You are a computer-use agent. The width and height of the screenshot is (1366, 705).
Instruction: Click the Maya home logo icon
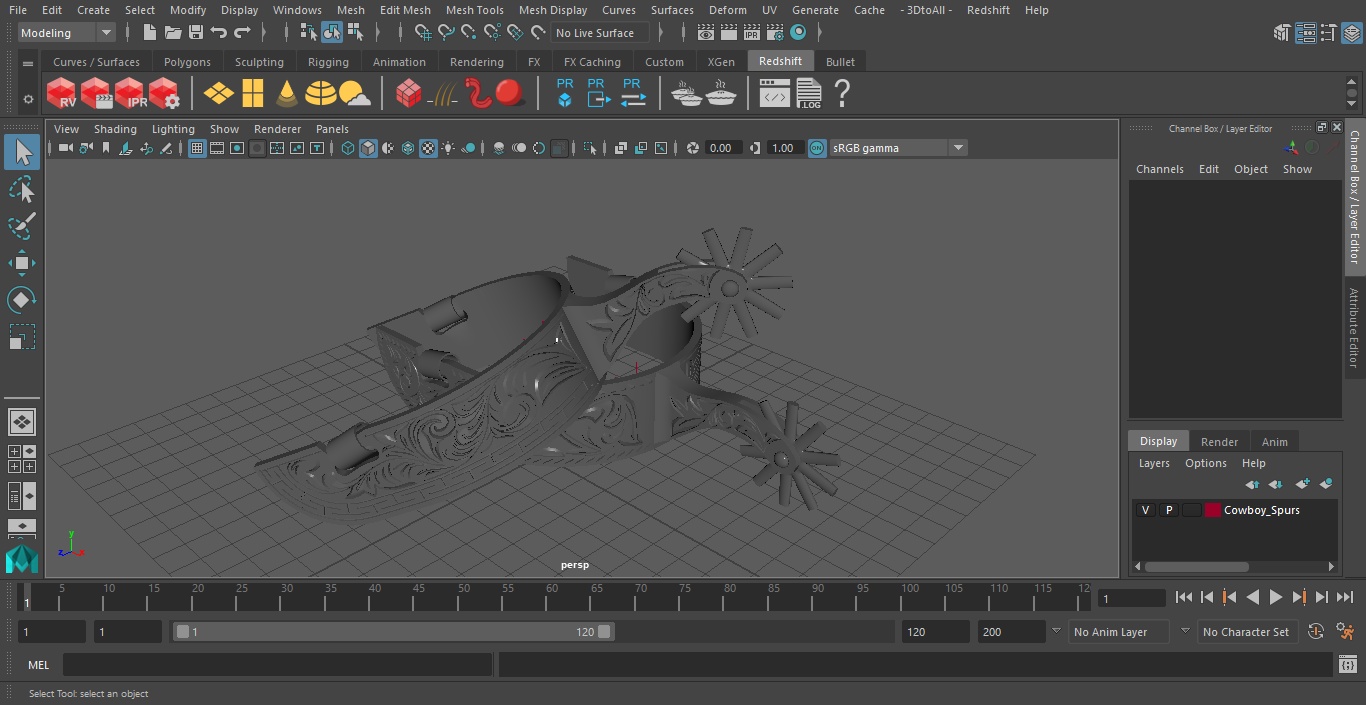[x=21, y=559]
